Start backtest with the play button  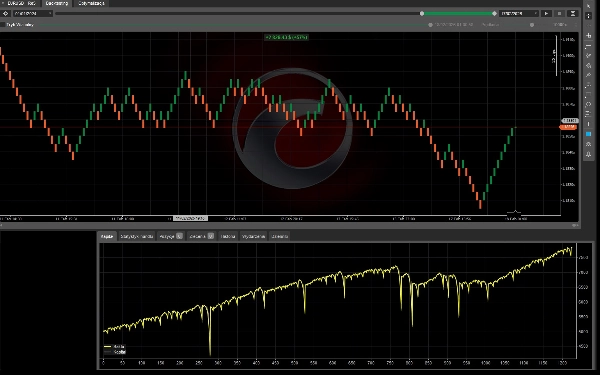[x=546, y=13]
